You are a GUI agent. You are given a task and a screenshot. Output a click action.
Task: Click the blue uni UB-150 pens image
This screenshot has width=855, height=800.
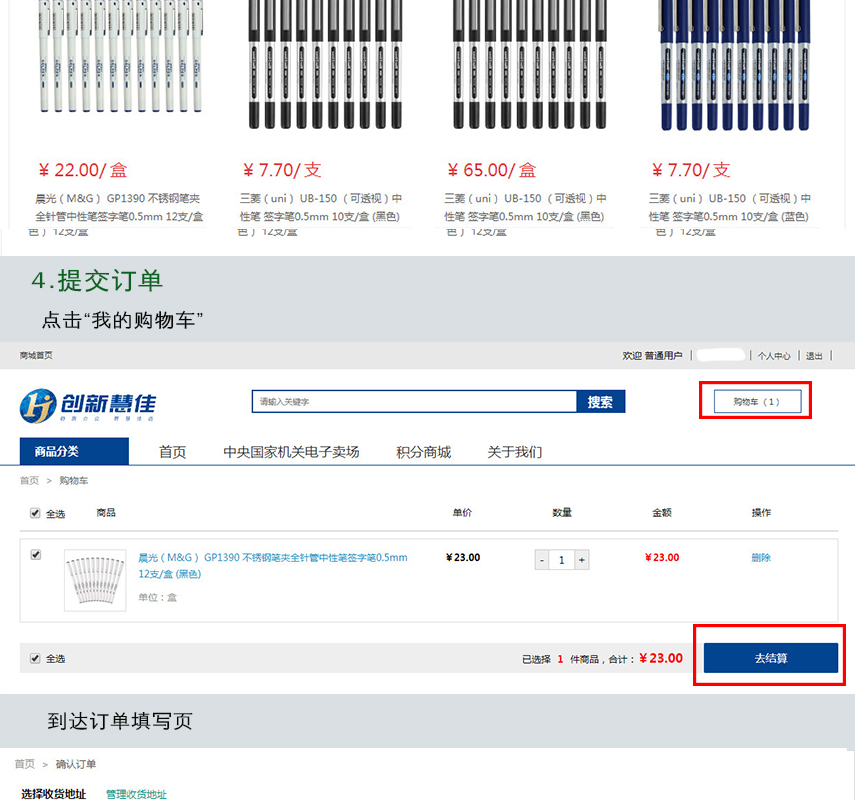click(735, 65)
